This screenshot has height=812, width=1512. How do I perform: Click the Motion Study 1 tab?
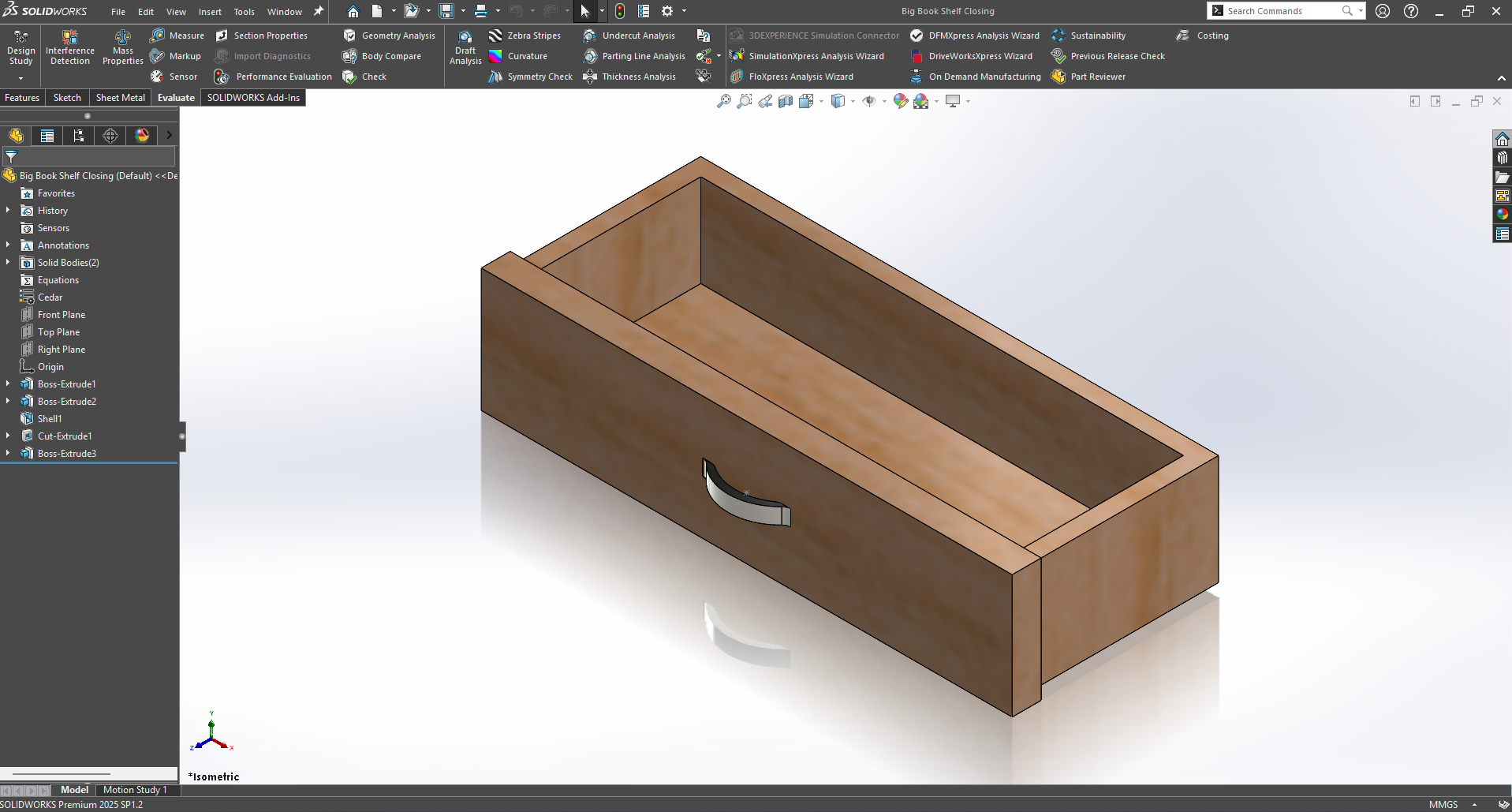(135, 790)
